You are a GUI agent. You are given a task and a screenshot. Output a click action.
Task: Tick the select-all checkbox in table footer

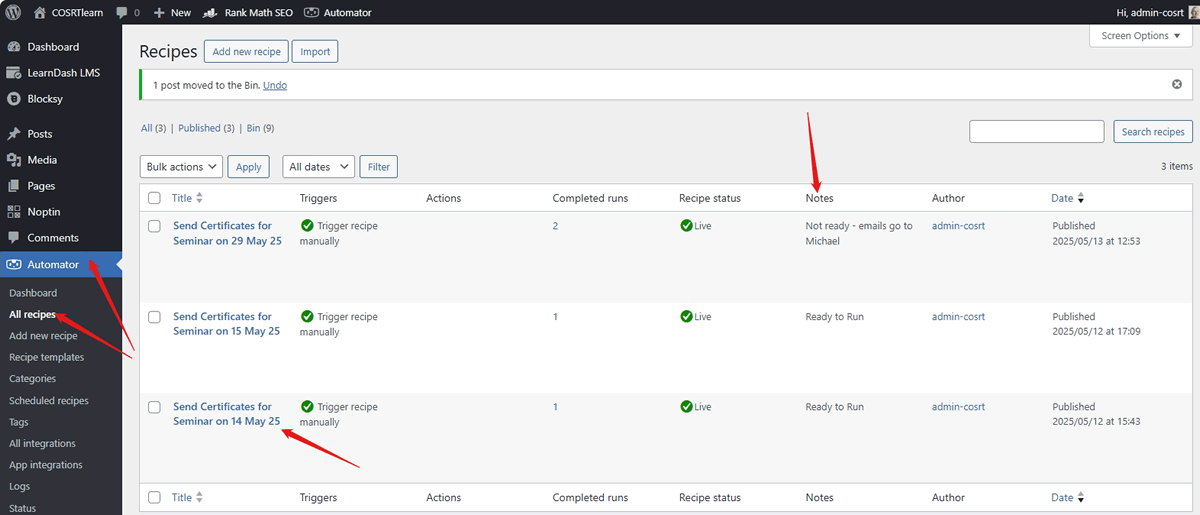coord(154,497)
